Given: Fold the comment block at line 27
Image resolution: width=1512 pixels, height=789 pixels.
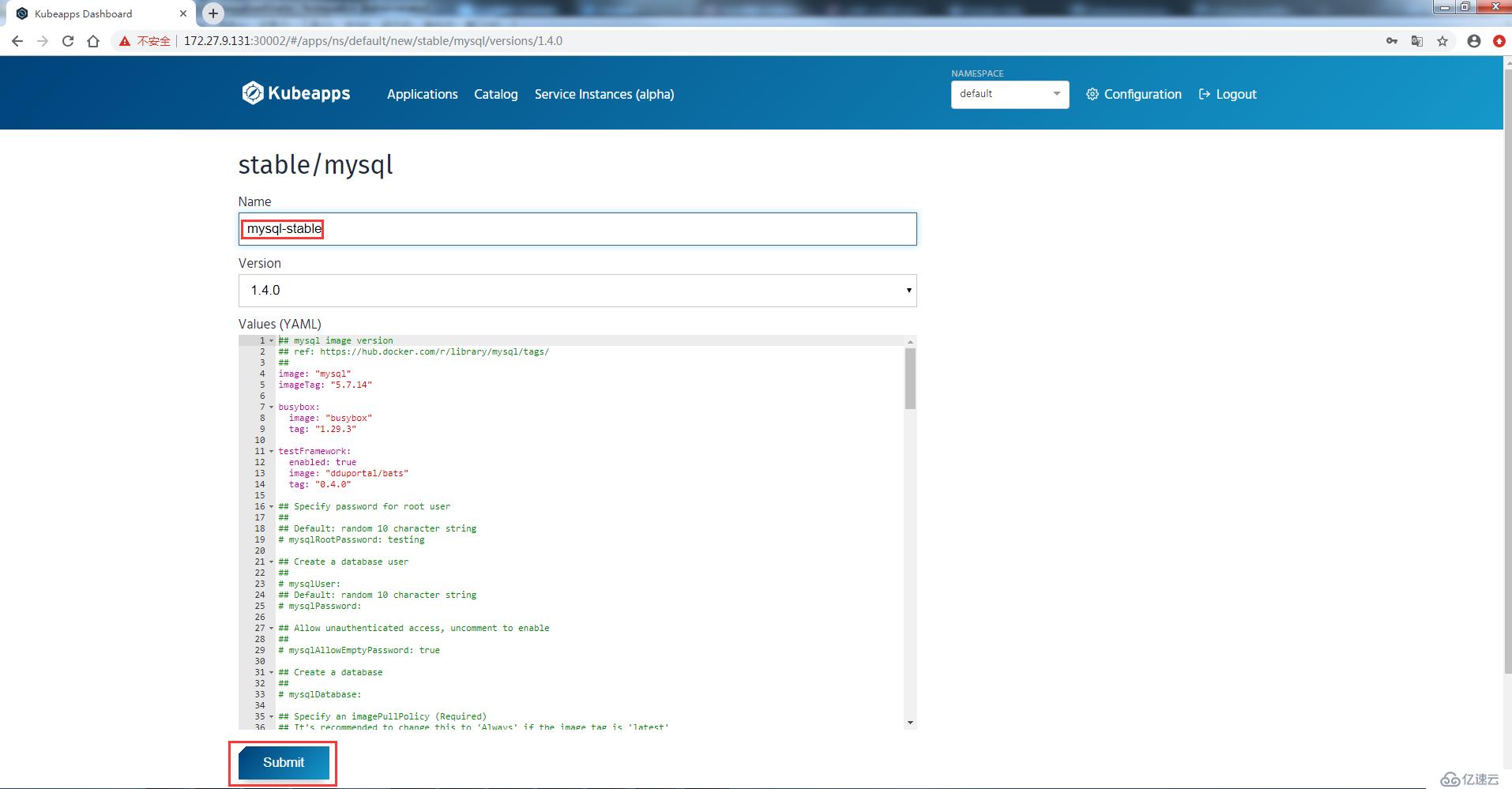Looking at the screenshot, I should 272,629.
